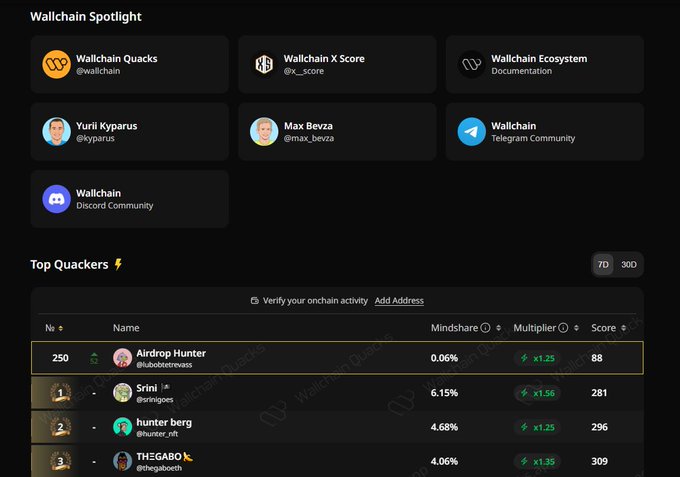Click the Wallchain X Score logo icon

point(264,64)
